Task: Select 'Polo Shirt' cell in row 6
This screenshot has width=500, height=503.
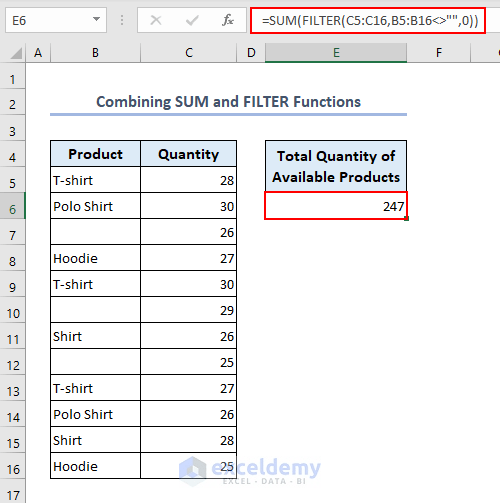Action: coord(95,206)
